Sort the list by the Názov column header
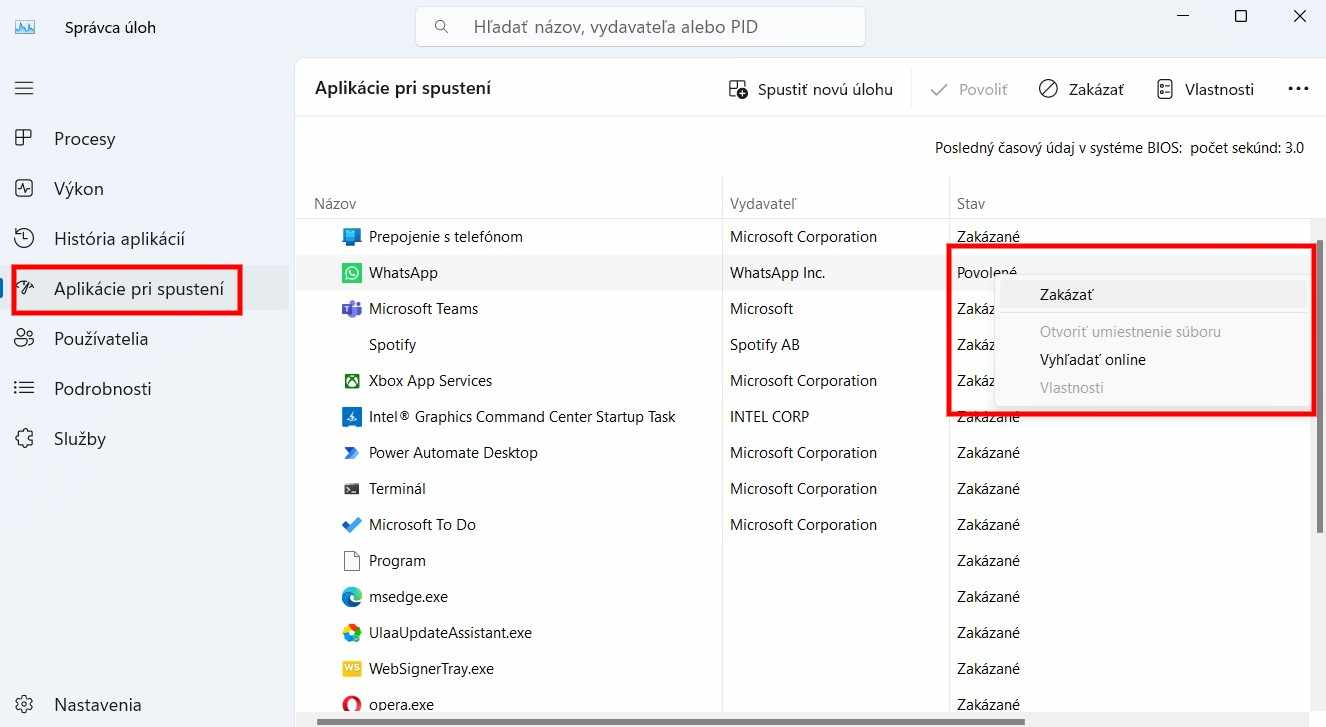The height and width of the screenshot is (727, 1326). click(x=335, y=204)
